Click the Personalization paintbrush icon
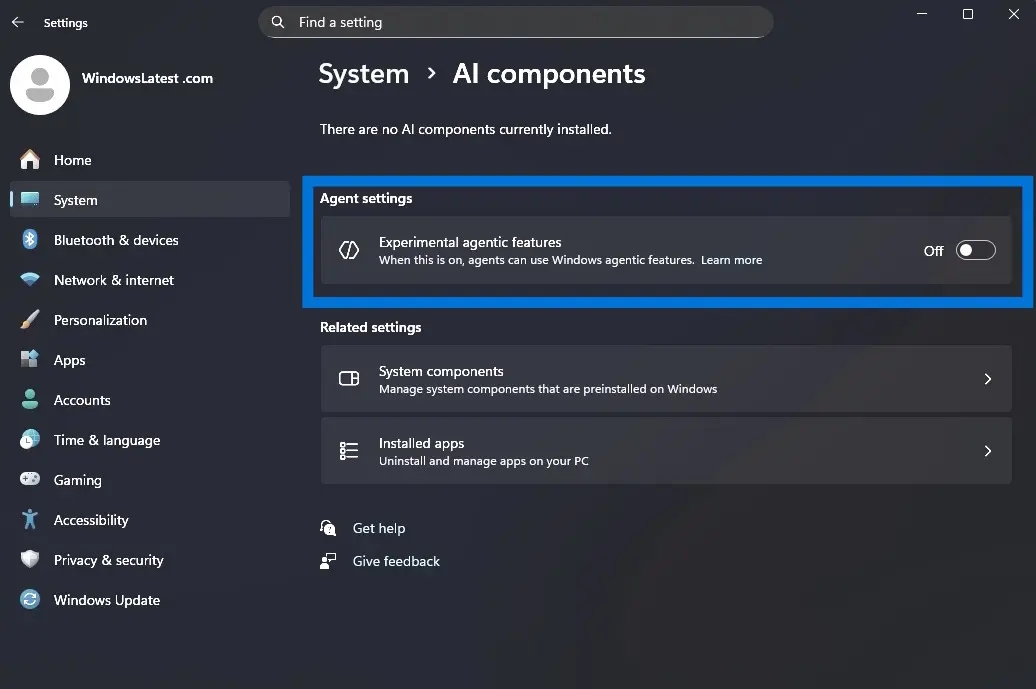Screen dimensions: 1036x689 30,320
